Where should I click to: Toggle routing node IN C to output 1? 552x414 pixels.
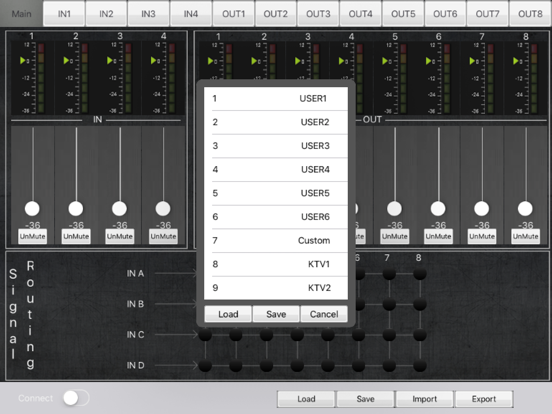[x=205, y=335]
